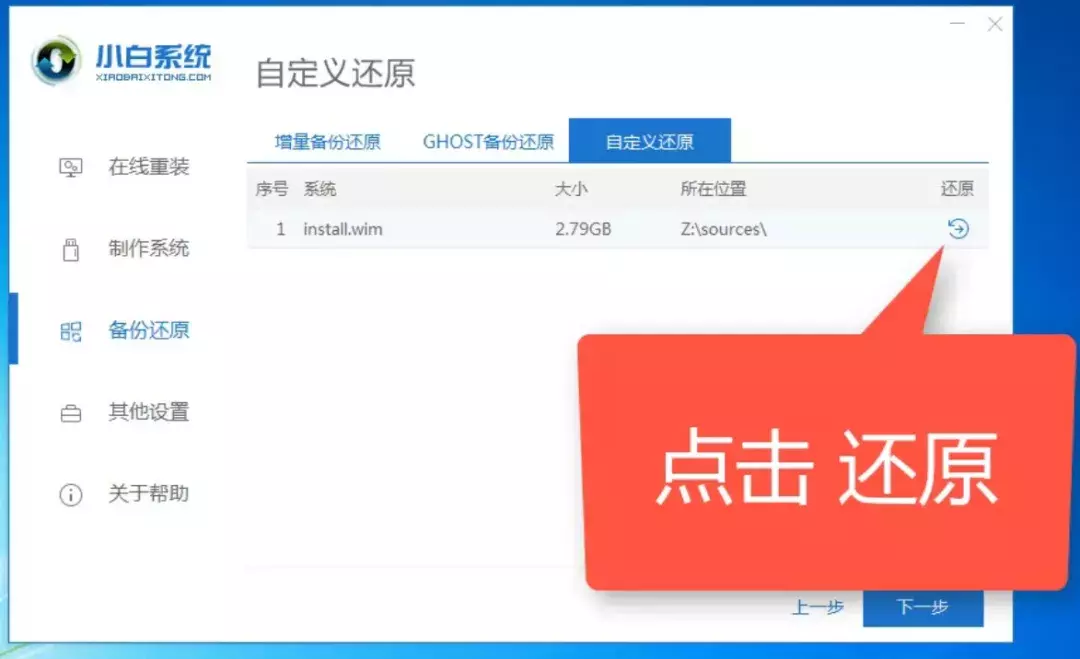The image size is (1080, 659).
Task: Click the restore icon for install.wim
Action: pyautogui.click(x=957, y=229)
